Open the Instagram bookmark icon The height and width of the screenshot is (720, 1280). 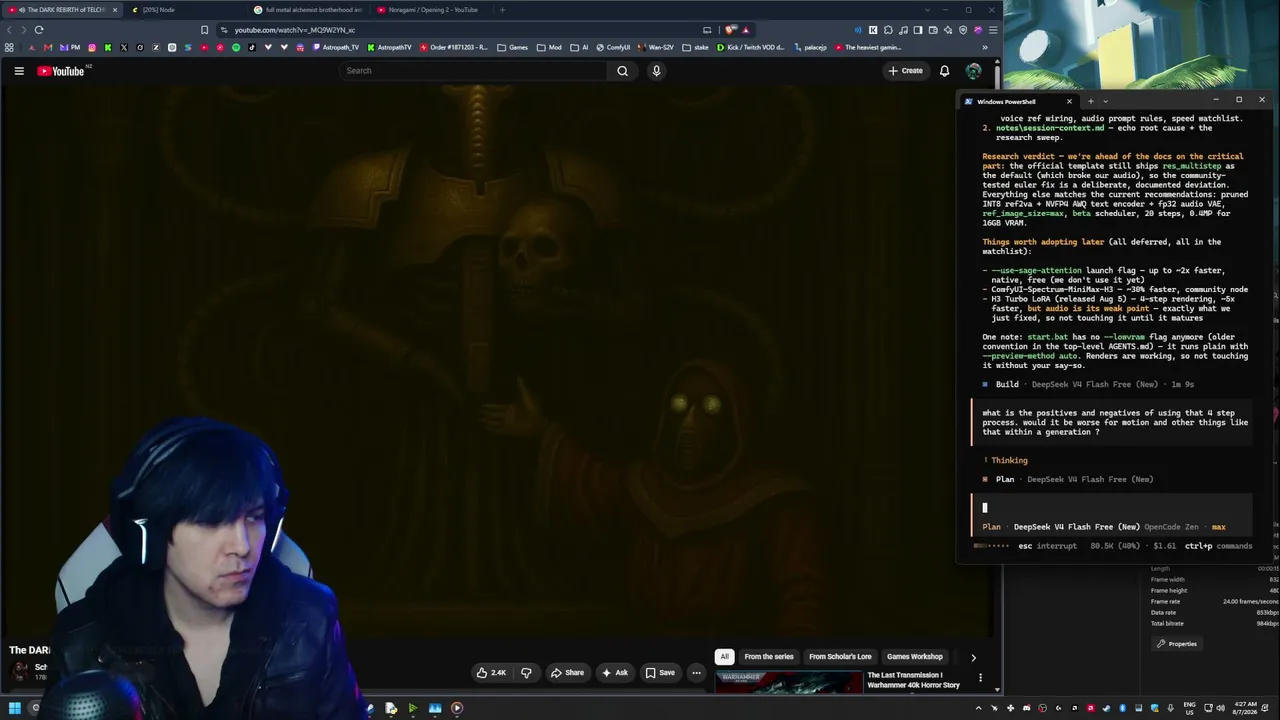[x=92, y=47]
